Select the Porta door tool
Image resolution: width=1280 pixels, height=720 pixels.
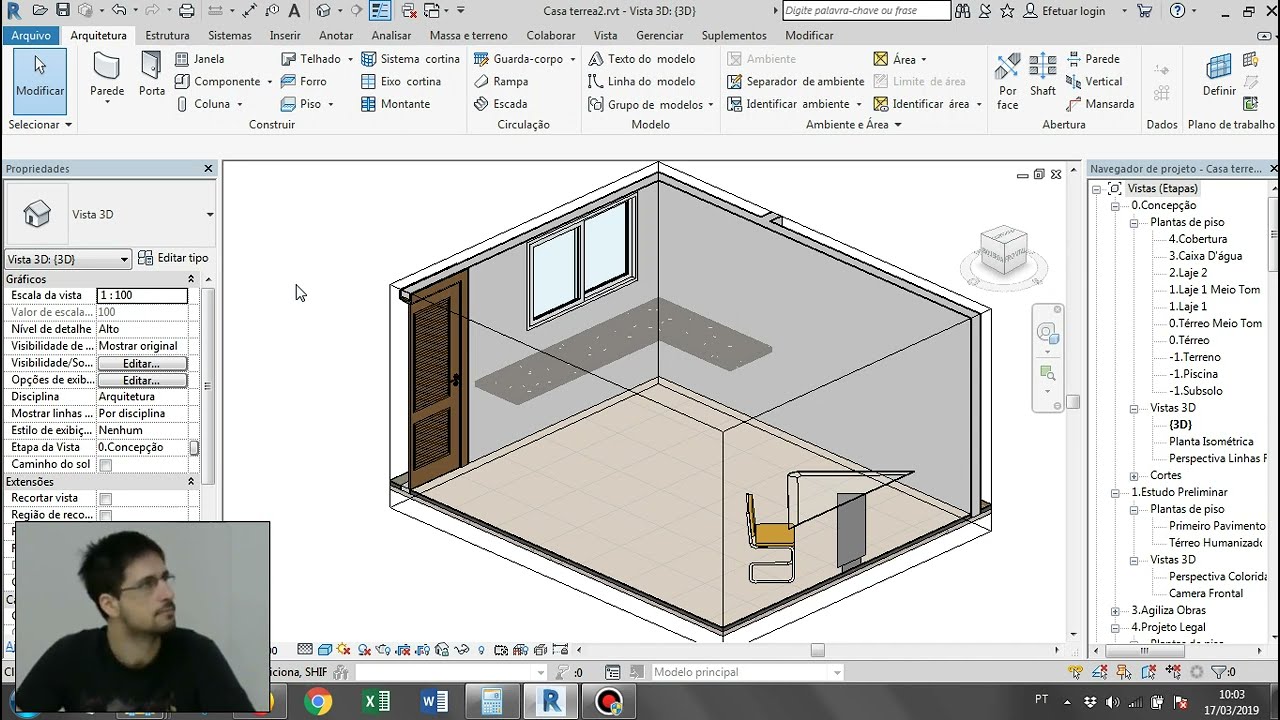(152, 75)
